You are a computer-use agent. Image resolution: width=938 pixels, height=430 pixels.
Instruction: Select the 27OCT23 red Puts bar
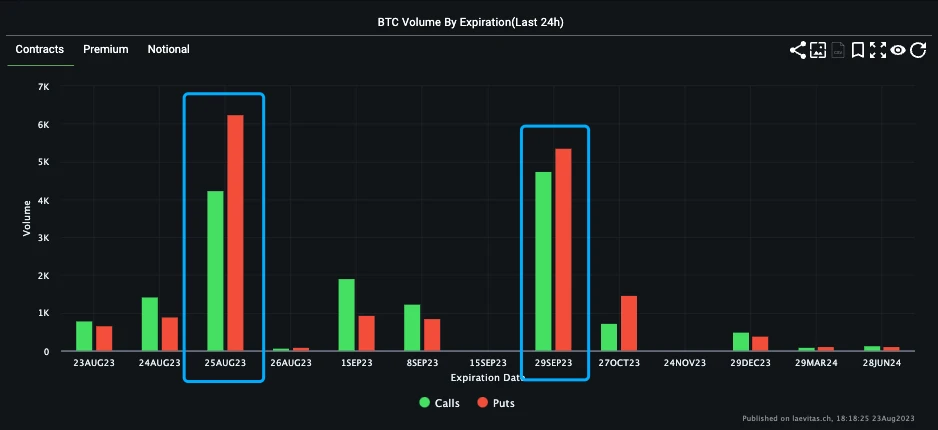pyautogui.click(x=629, y=324)
